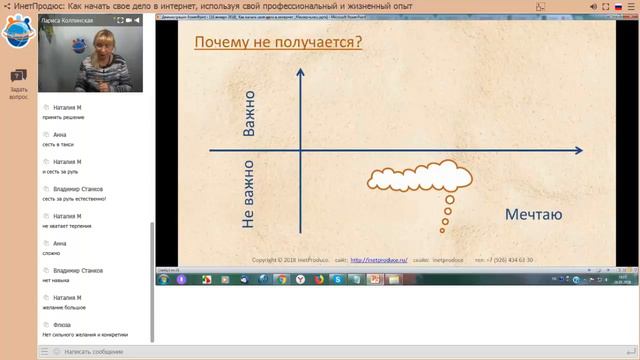Select the chat message 'сложно'

pos(51,253)
